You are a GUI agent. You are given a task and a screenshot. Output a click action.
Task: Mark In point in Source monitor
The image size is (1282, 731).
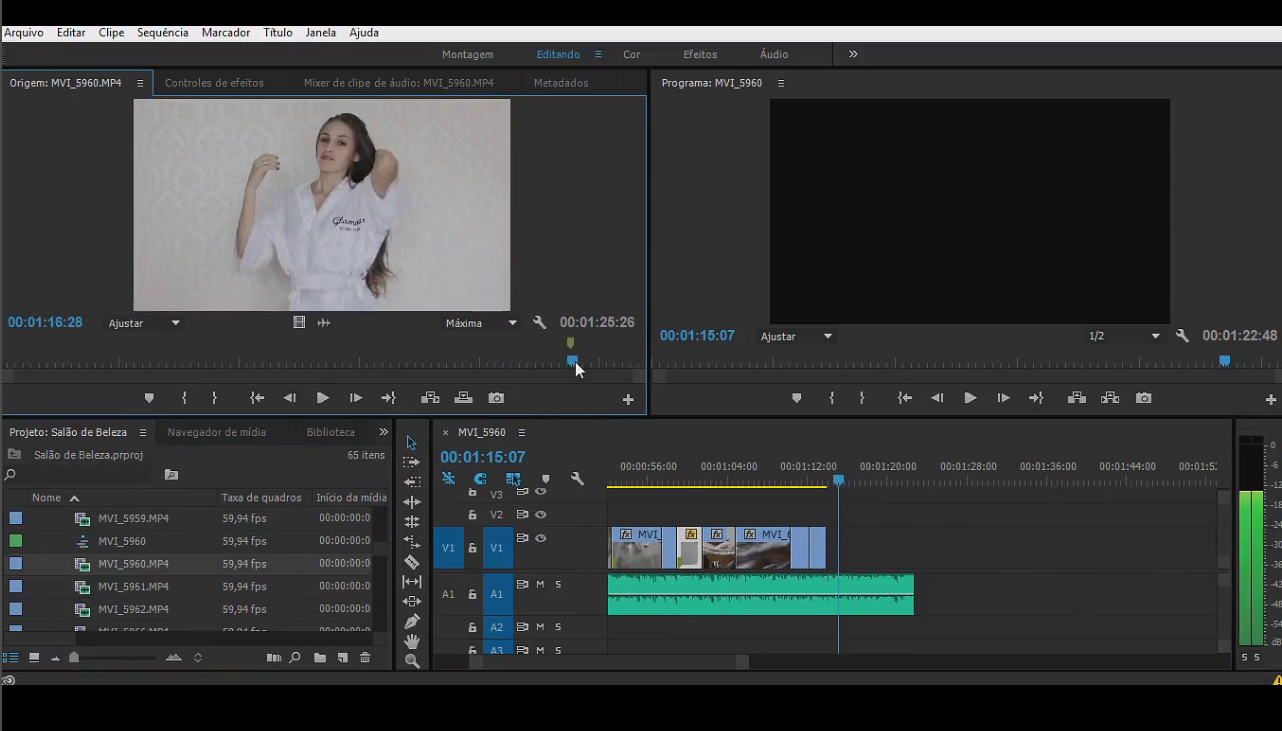point(184,398)
